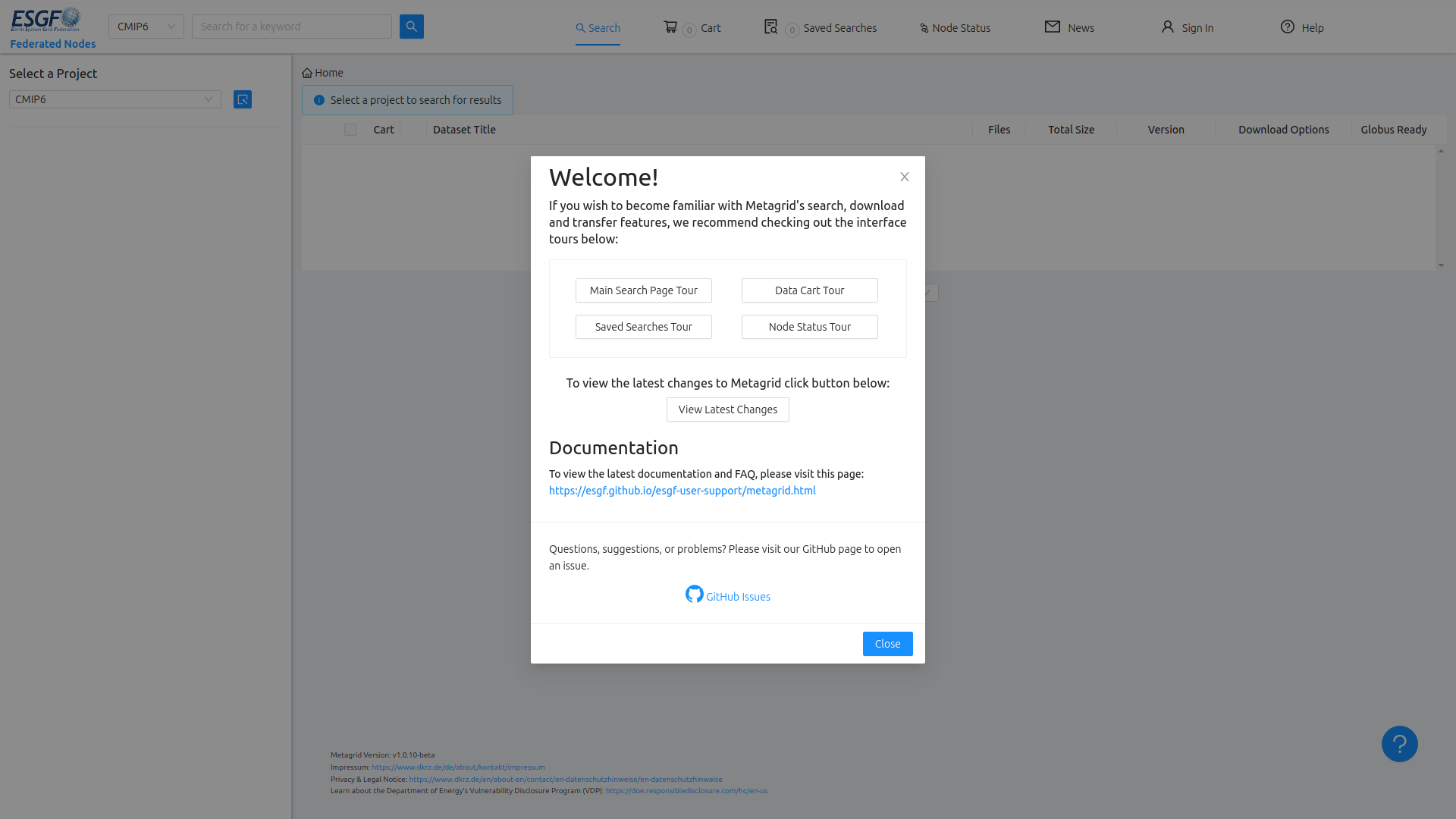This screenshot has width=1456, height=819.
Task: Switch to the Search tab
Action: click(x=598, y=28)
